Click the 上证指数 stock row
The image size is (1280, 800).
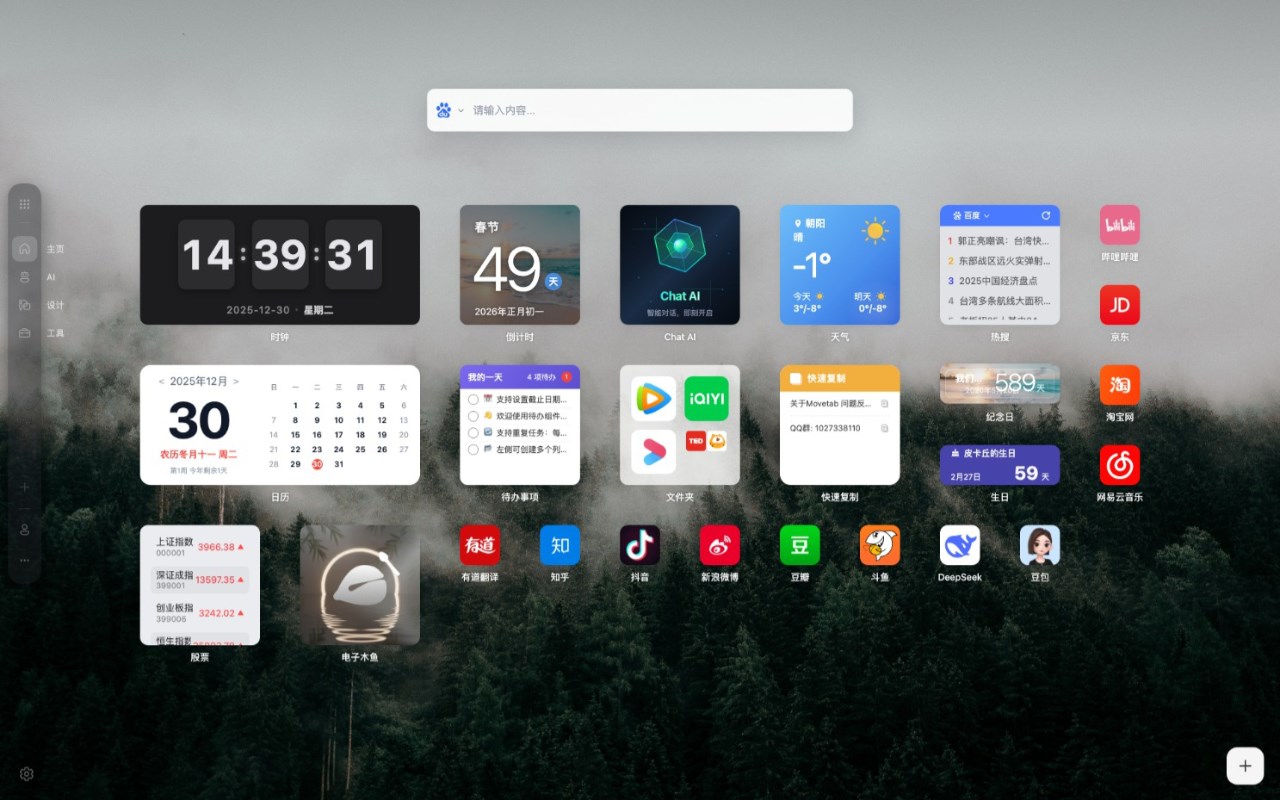coord(199,546)
